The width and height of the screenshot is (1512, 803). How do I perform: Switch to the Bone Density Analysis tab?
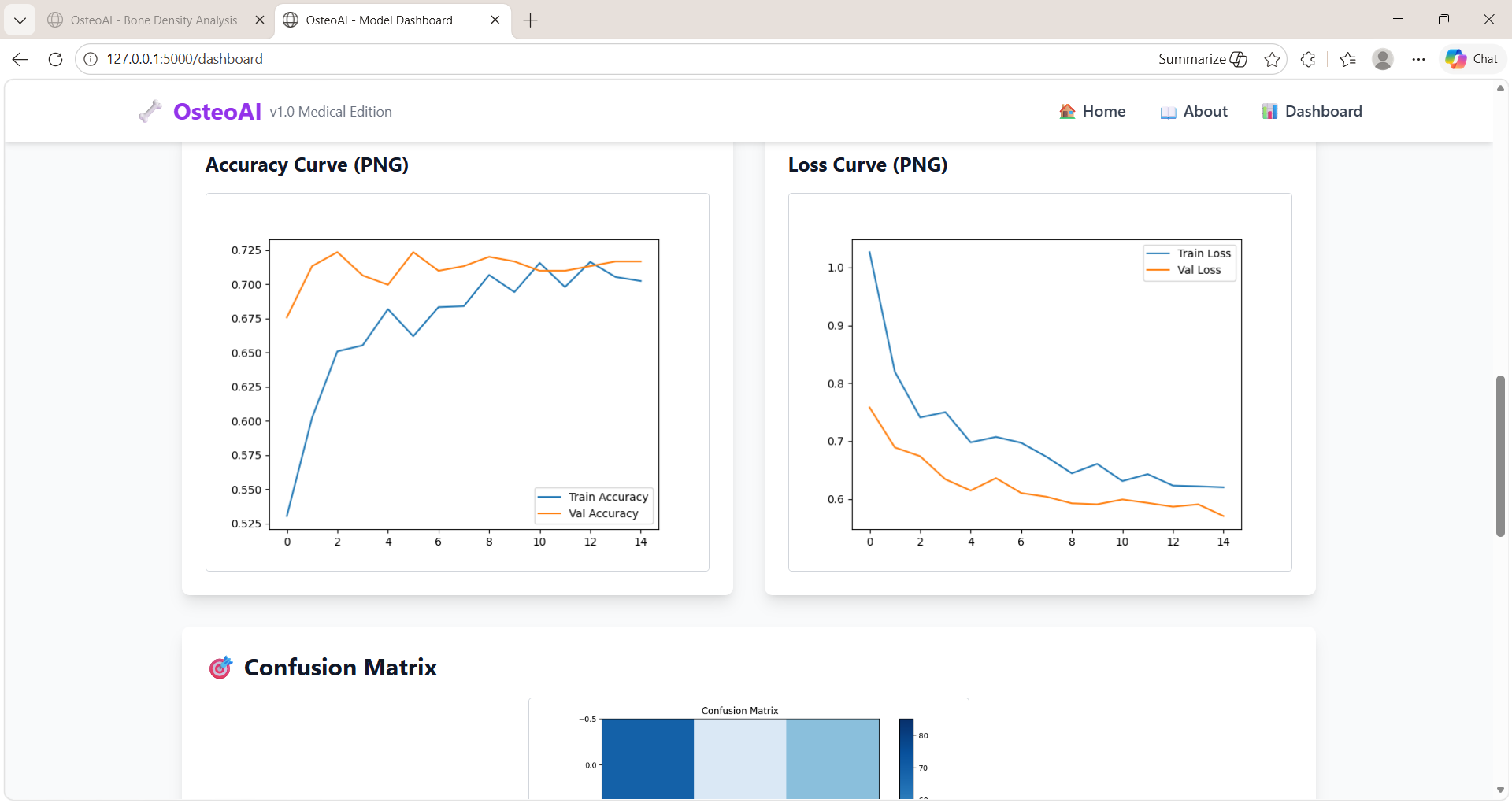pyautogui.click(x=154, y=20)
